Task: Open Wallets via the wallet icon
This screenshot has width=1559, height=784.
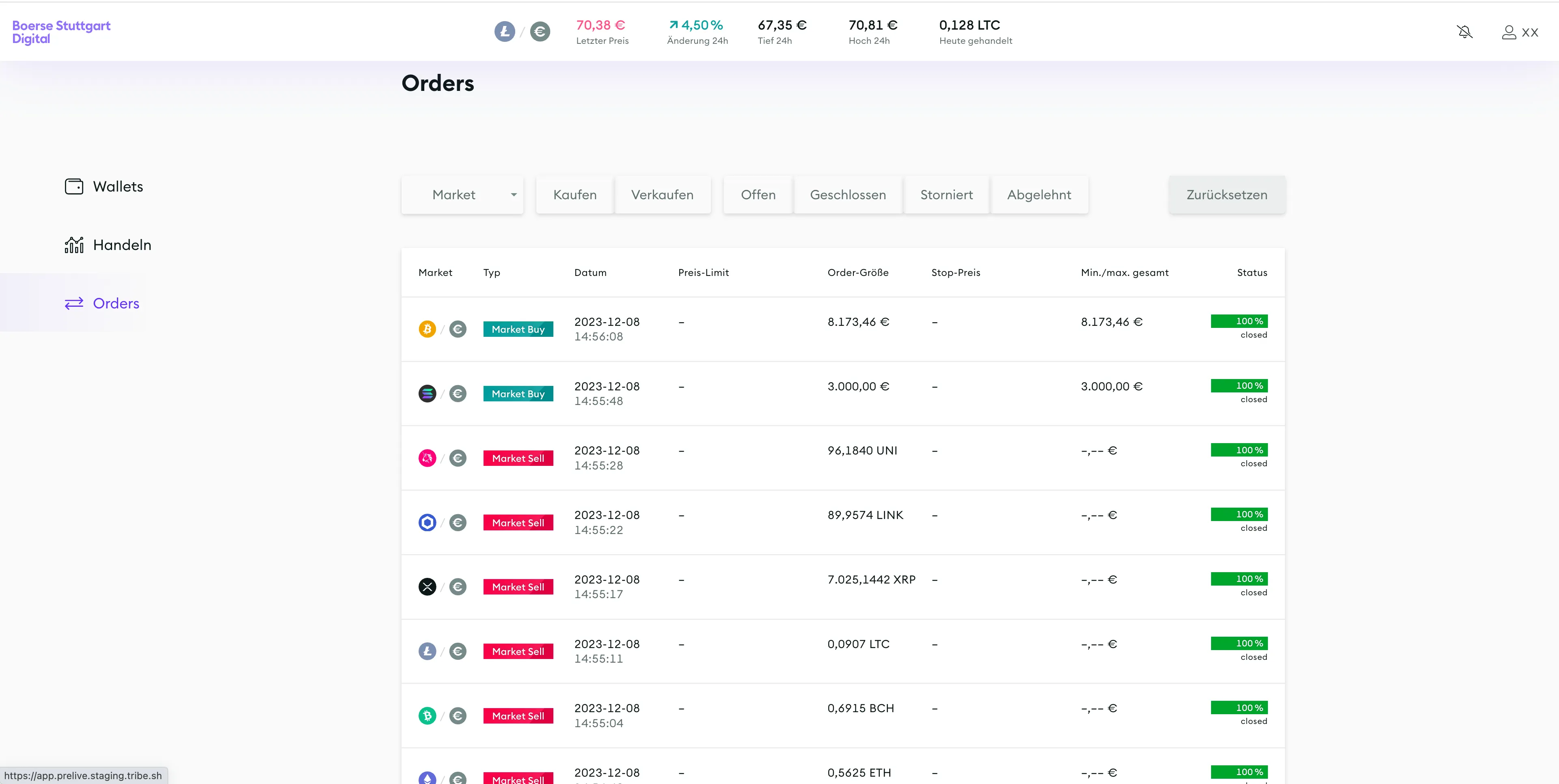Action: pos(74,186)
